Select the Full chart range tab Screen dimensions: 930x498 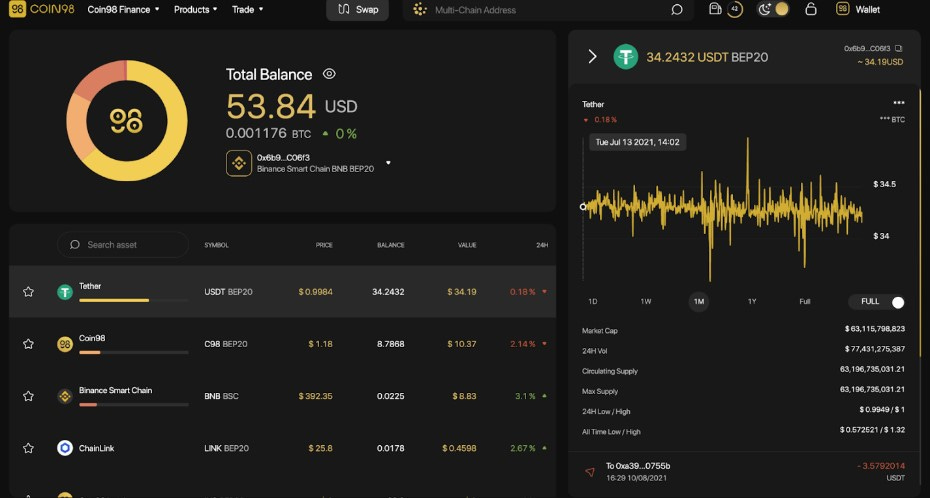pos(804,302)
